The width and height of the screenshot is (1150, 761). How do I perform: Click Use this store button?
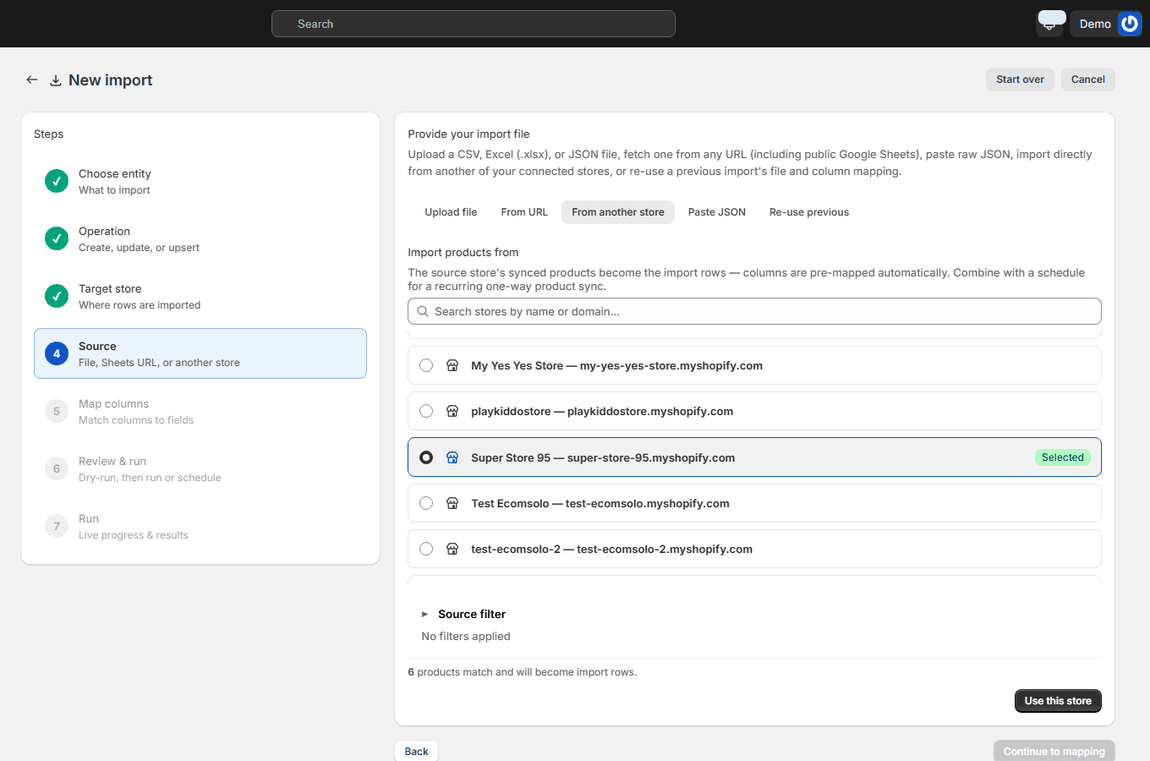[1058, 701]
